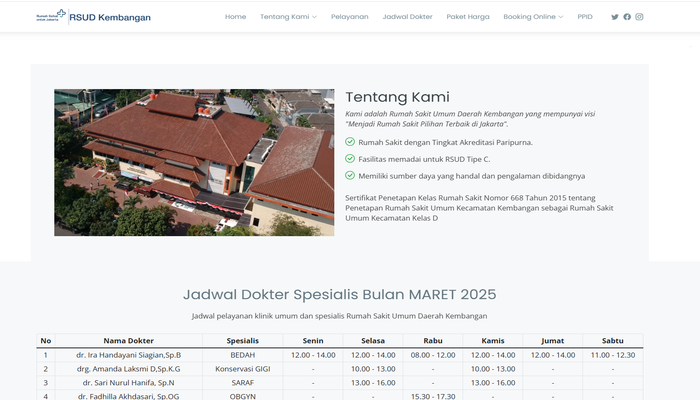This screenshot has height=400, width=700.
Task: Click the 12.00 - 14.00 Senin cell for BEDAH
Action: 313,355
